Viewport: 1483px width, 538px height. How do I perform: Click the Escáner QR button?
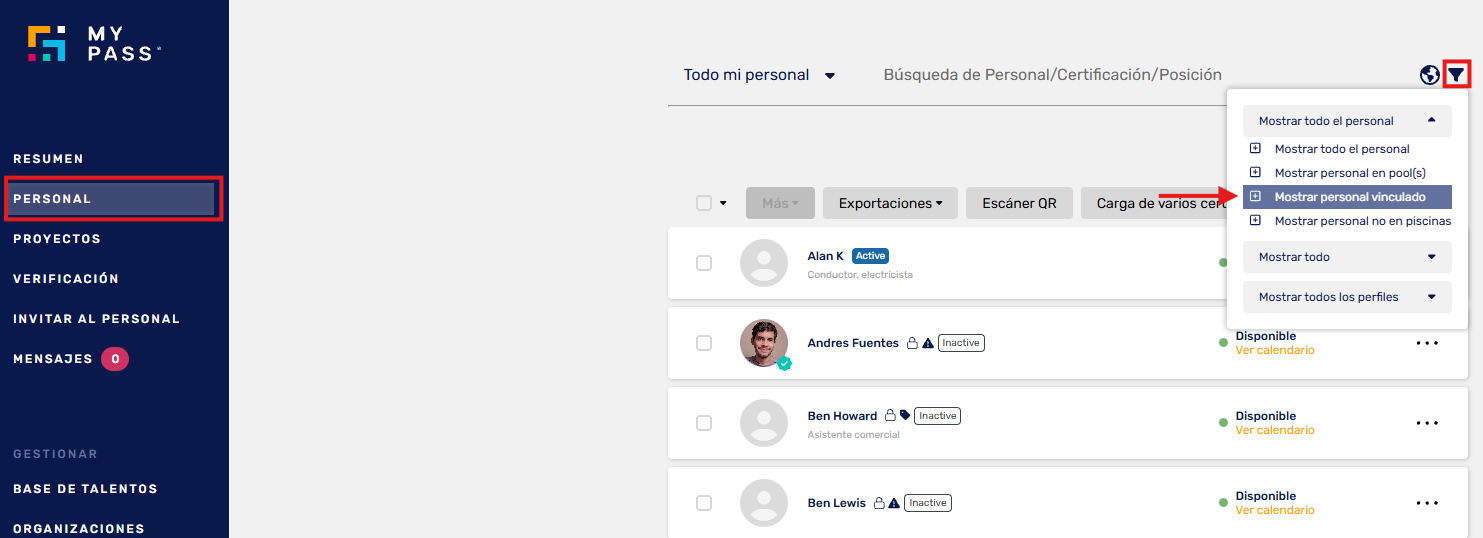click(1019, 203)
